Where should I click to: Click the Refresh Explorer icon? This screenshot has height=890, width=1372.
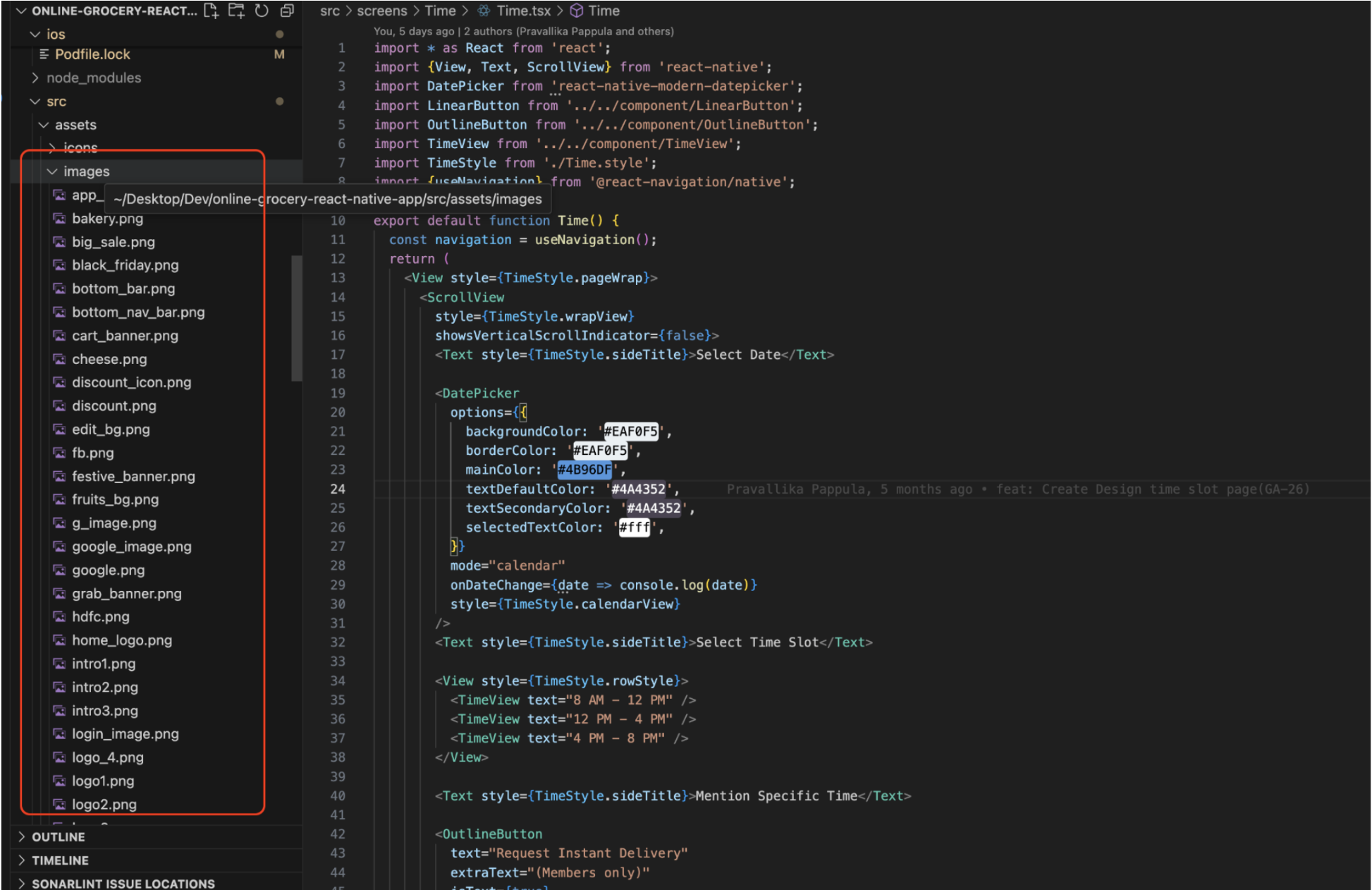[x=261, y=11]
